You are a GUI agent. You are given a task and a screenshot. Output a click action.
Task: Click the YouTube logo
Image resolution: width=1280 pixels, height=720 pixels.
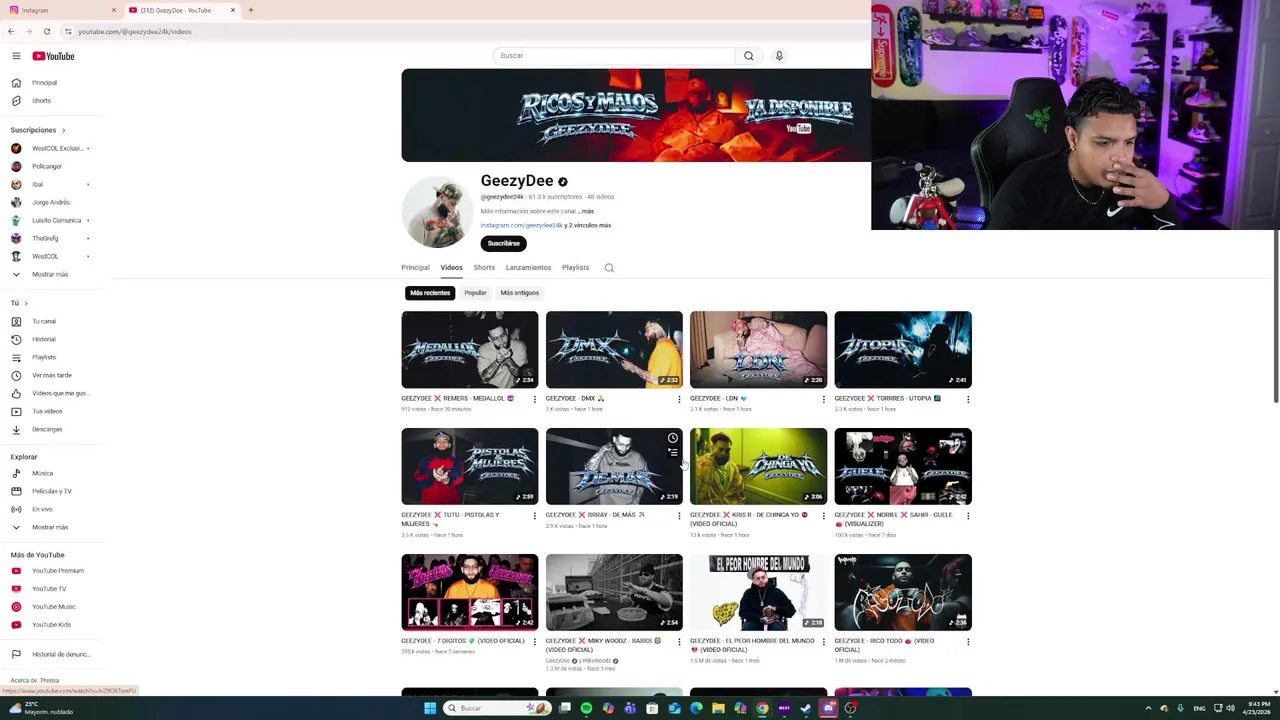(53, 56)
